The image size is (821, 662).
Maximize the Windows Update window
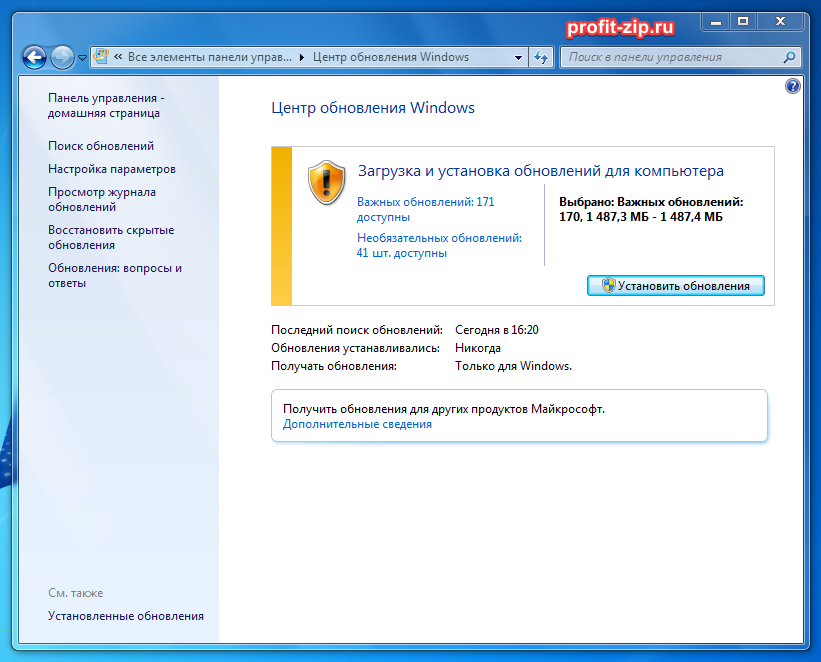coord(743,21)
